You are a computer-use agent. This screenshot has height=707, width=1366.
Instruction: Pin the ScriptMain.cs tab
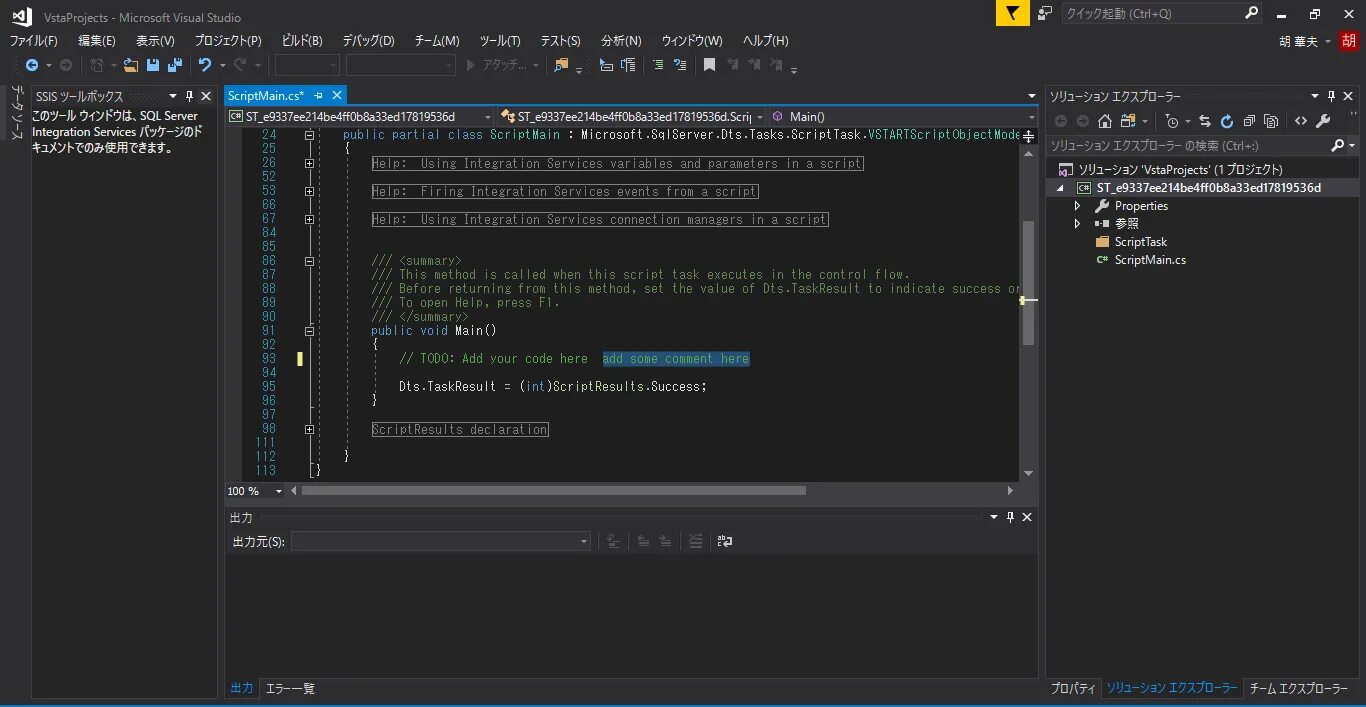click(319, 95)
